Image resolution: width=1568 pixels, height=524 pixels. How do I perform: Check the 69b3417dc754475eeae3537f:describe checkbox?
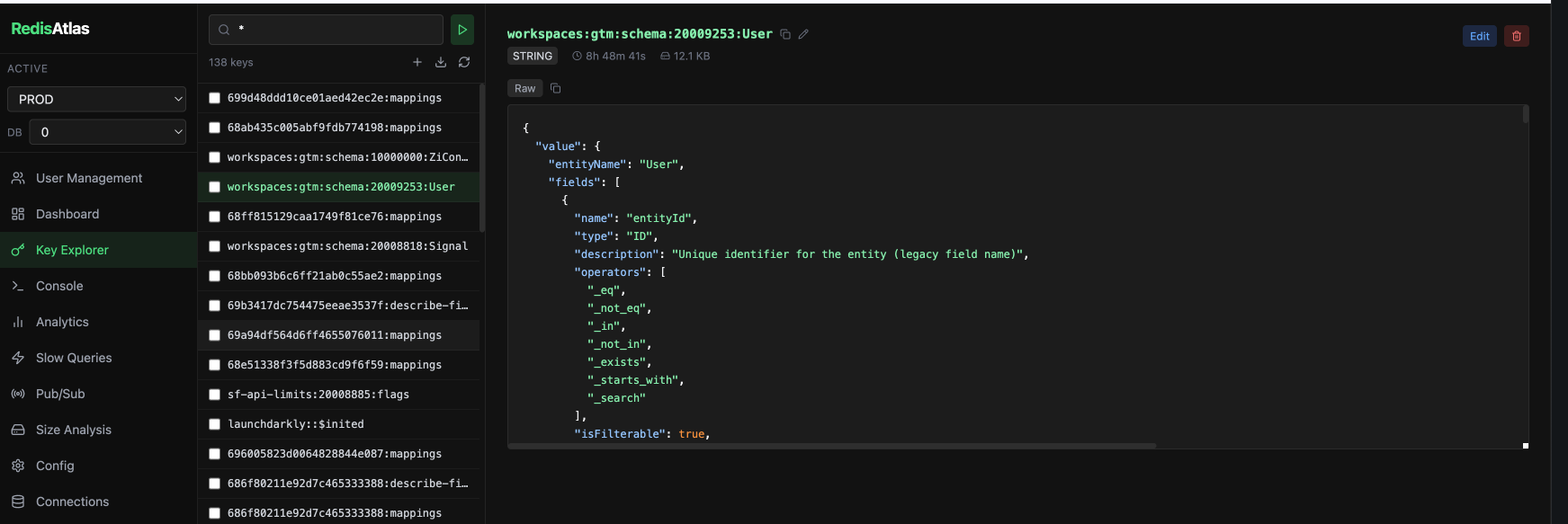click(215, 306)
